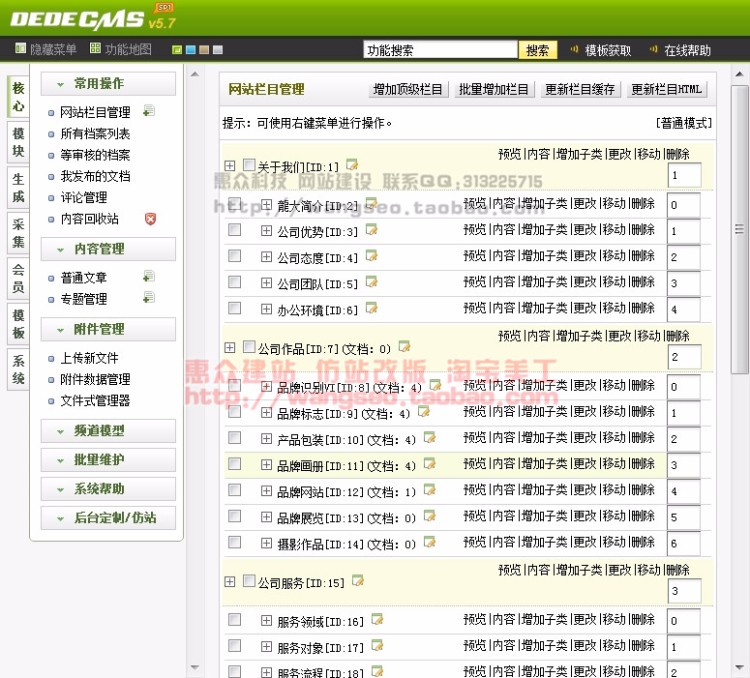Screen dimensions: 750x678
Task: Click the sort order field for 公司团队
Action: point(684,283)
